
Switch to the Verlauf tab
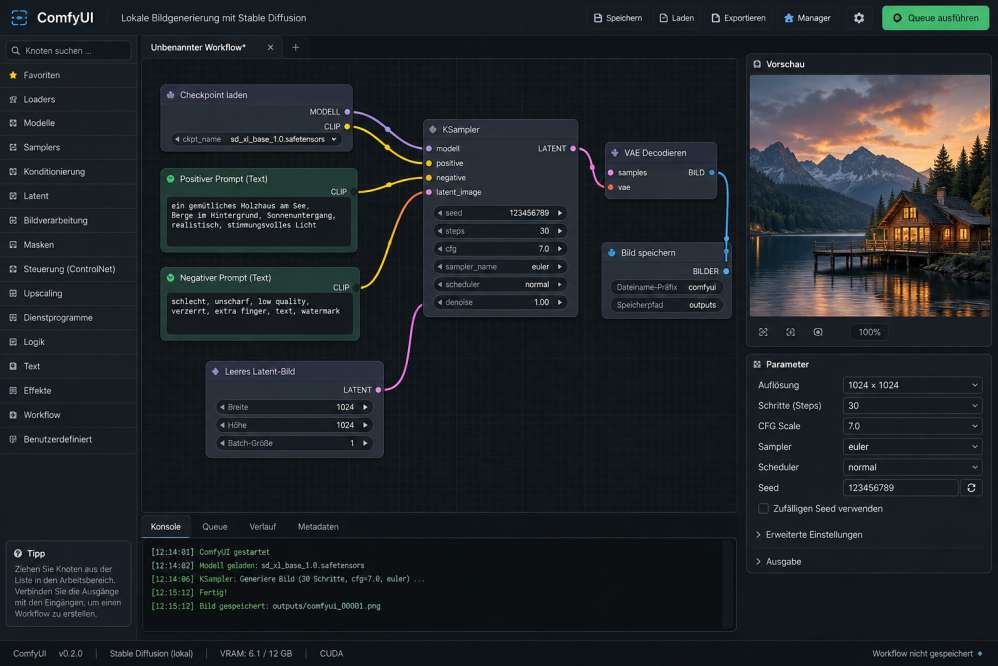click(x=262, y=527)
